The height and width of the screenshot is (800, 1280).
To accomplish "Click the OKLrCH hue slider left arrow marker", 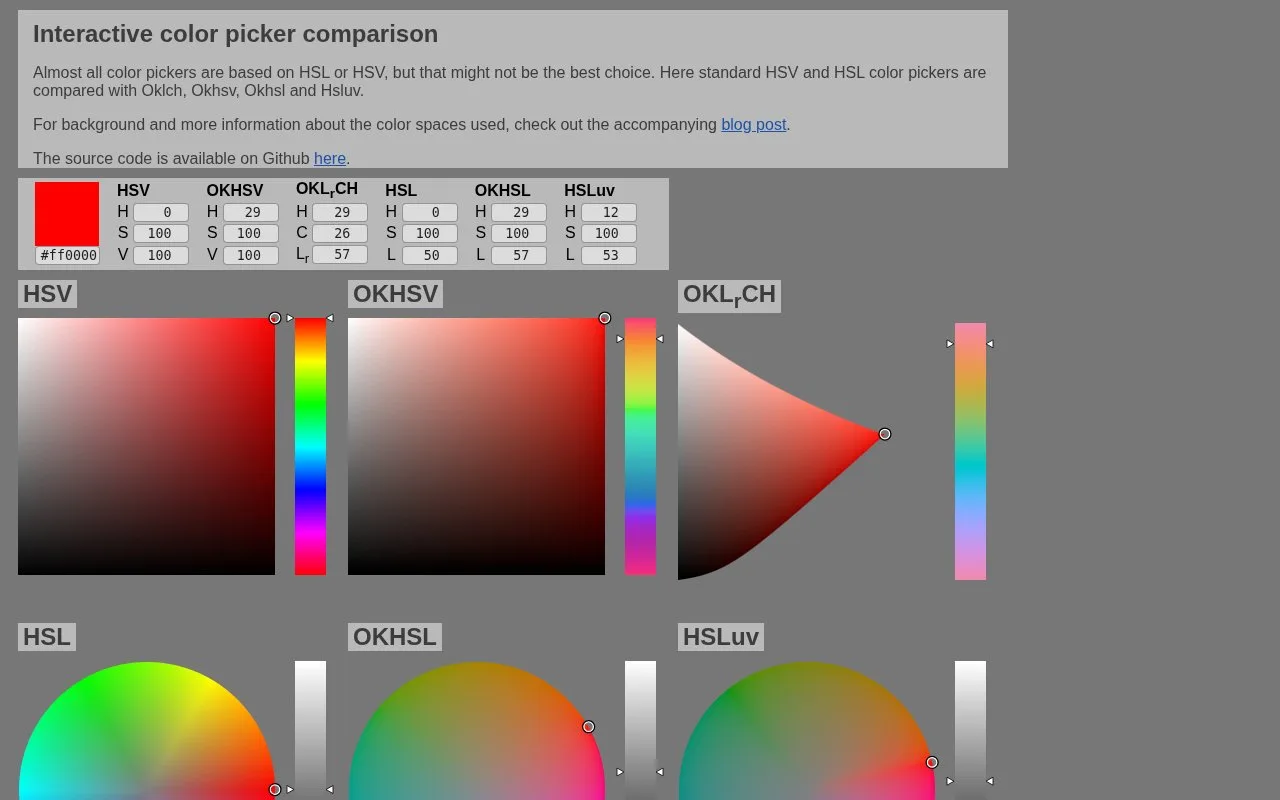I will click(x=950, y=344).
